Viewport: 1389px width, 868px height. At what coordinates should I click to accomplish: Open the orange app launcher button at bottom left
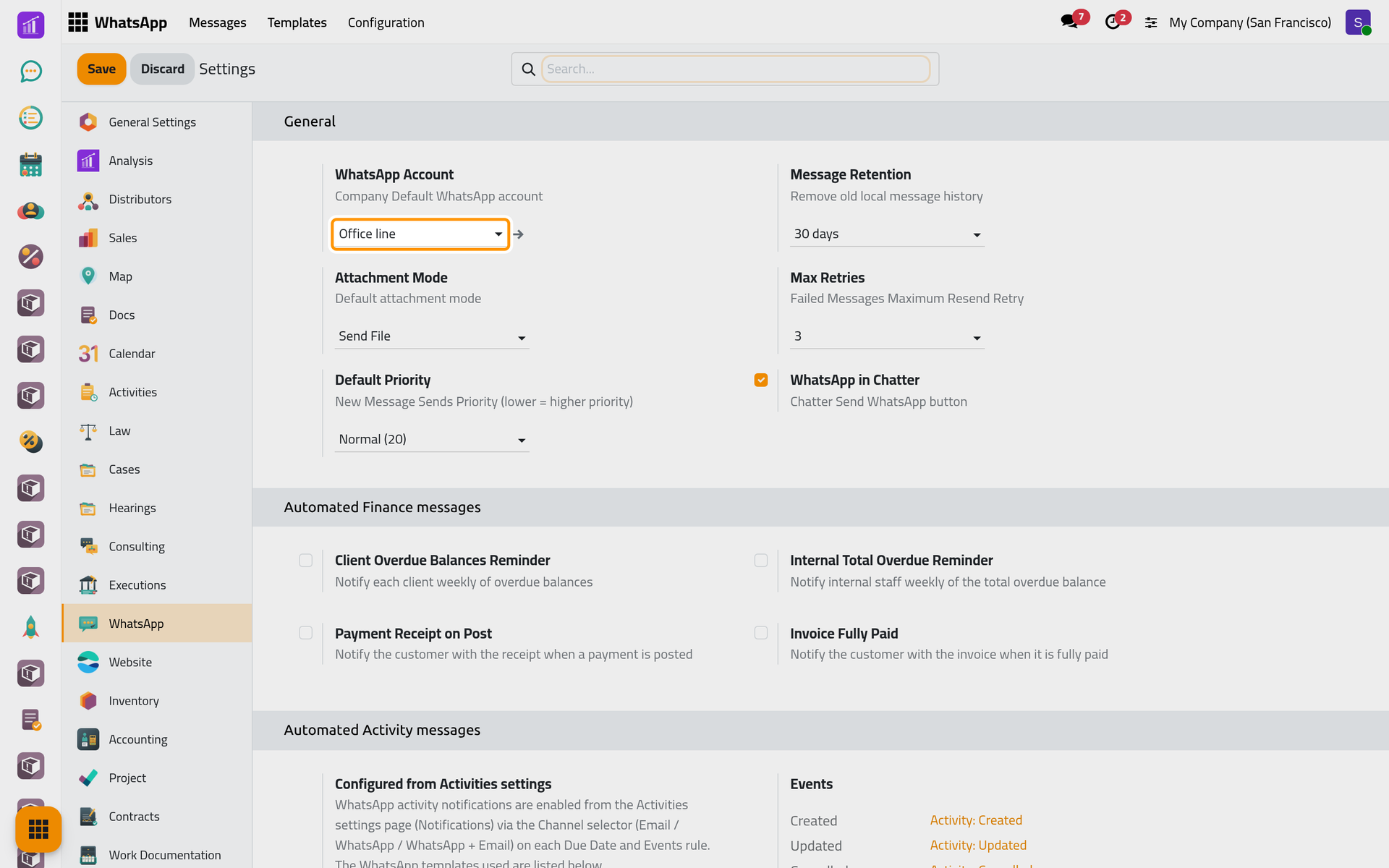pyautogui.click(x=38, y=829)
